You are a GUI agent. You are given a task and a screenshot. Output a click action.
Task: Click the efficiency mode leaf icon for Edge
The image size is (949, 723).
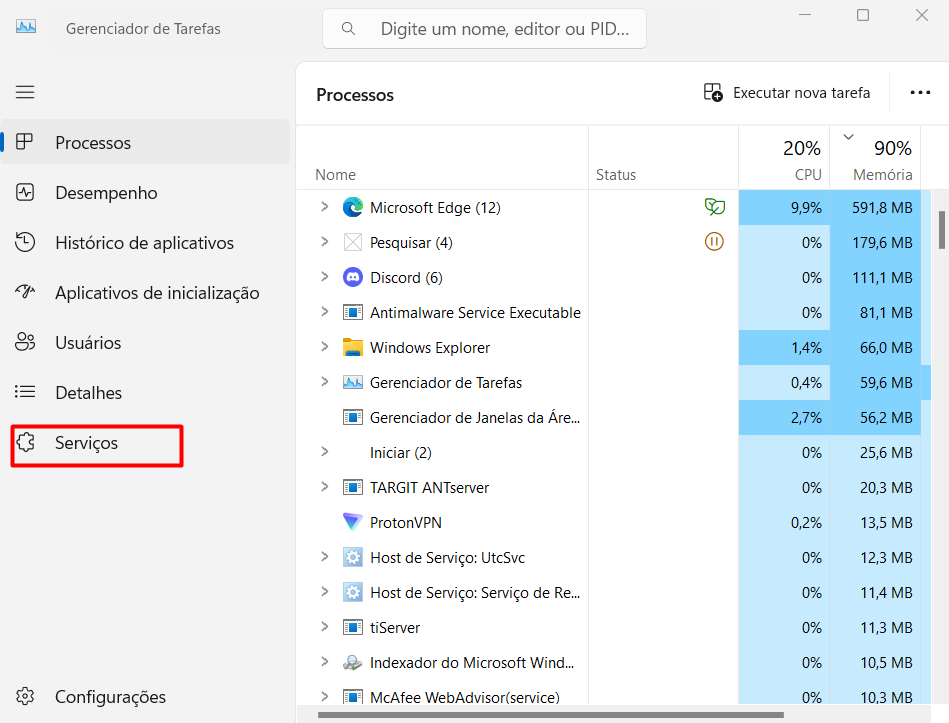(714, 207)
